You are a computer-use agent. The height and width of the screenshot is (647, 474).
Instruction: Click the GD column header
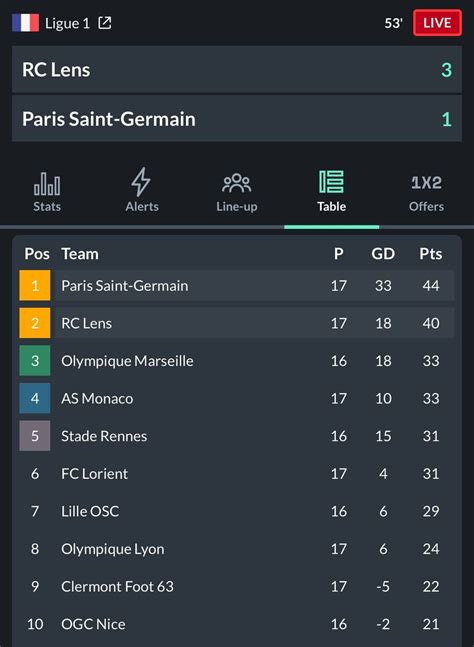383,254
